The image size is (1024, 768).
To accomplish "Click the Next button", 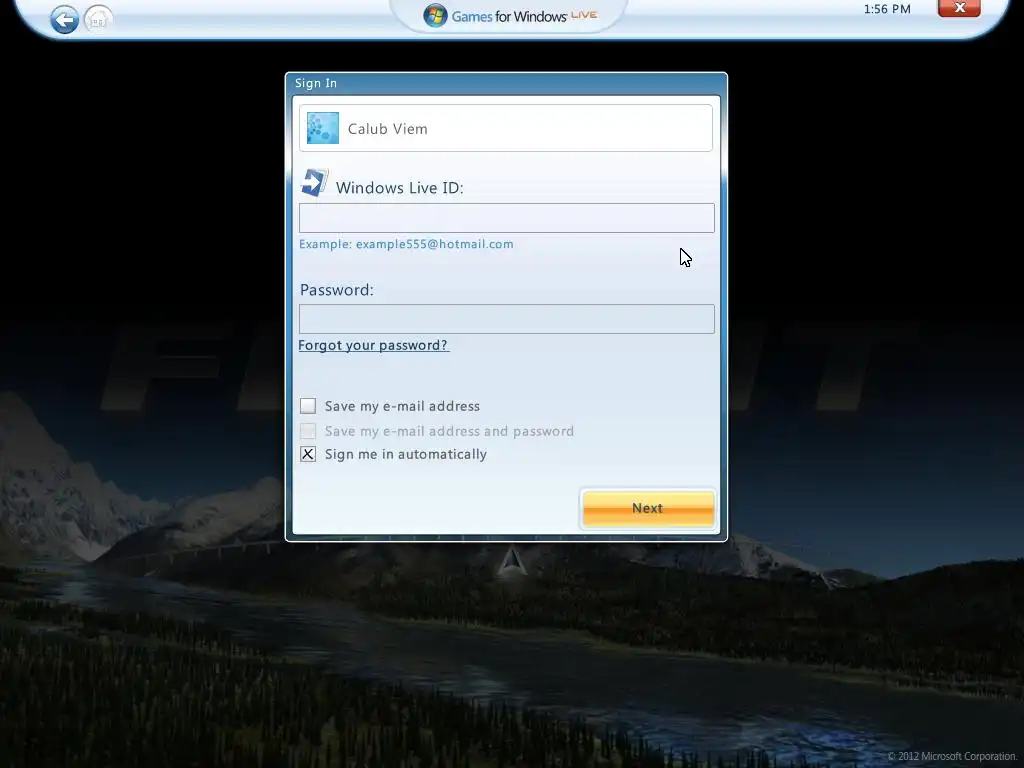I will (x=648, y=508).
